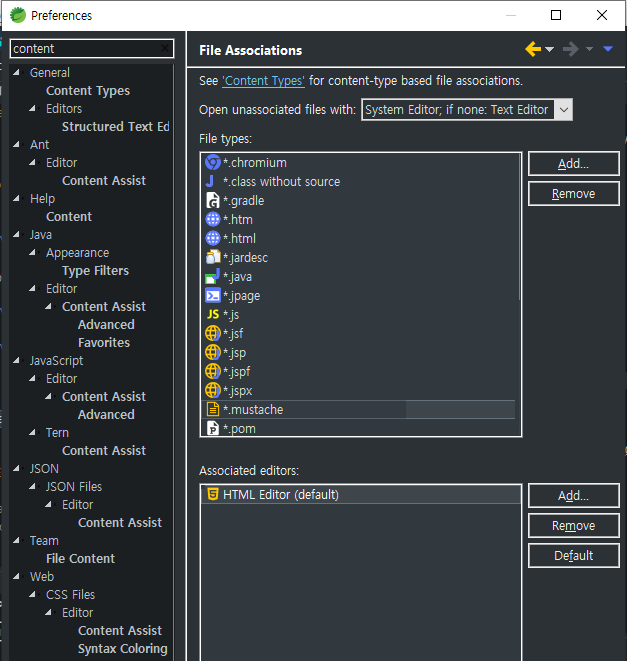Click the *.jspx web icon
This screenshot has width=627, height=661.
pos(213,390)
